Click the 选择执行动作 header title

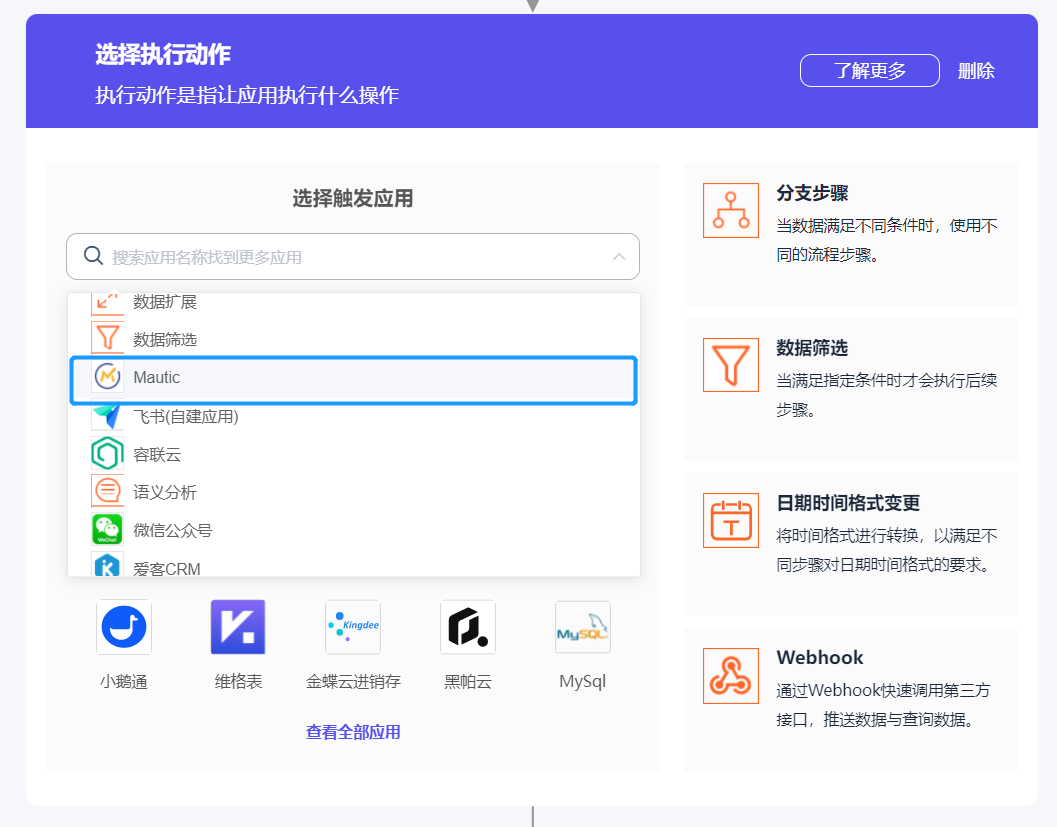coord(163,55)
